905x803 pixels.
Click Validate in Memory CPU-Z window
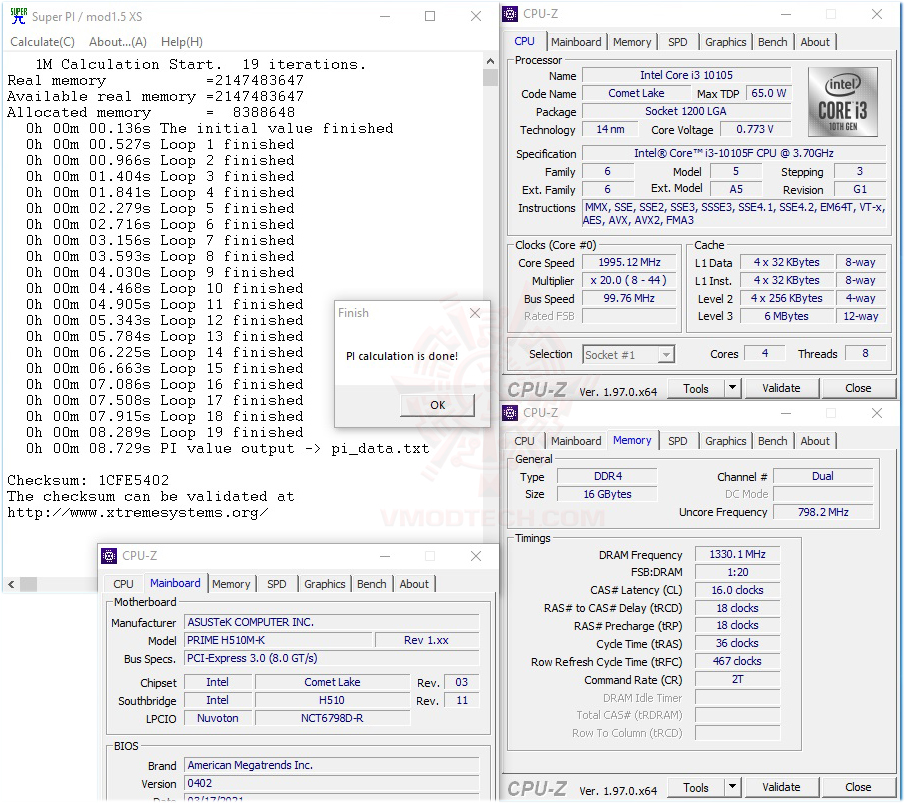click(x=781, y=787)
